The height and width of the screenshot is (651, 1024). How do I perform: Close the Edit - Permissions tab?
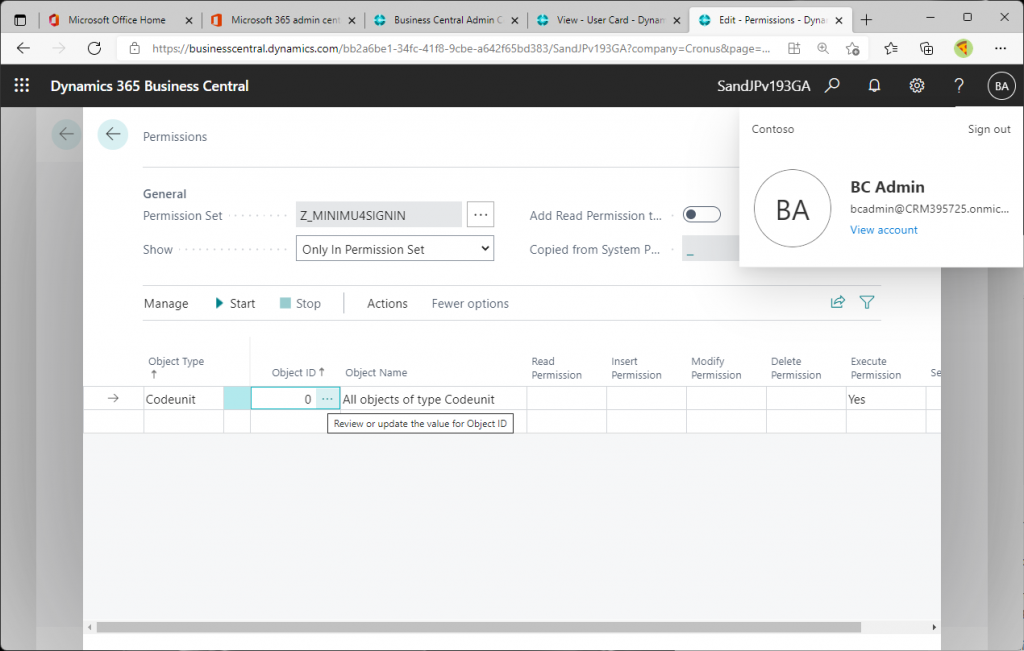[x=839, y=20]
